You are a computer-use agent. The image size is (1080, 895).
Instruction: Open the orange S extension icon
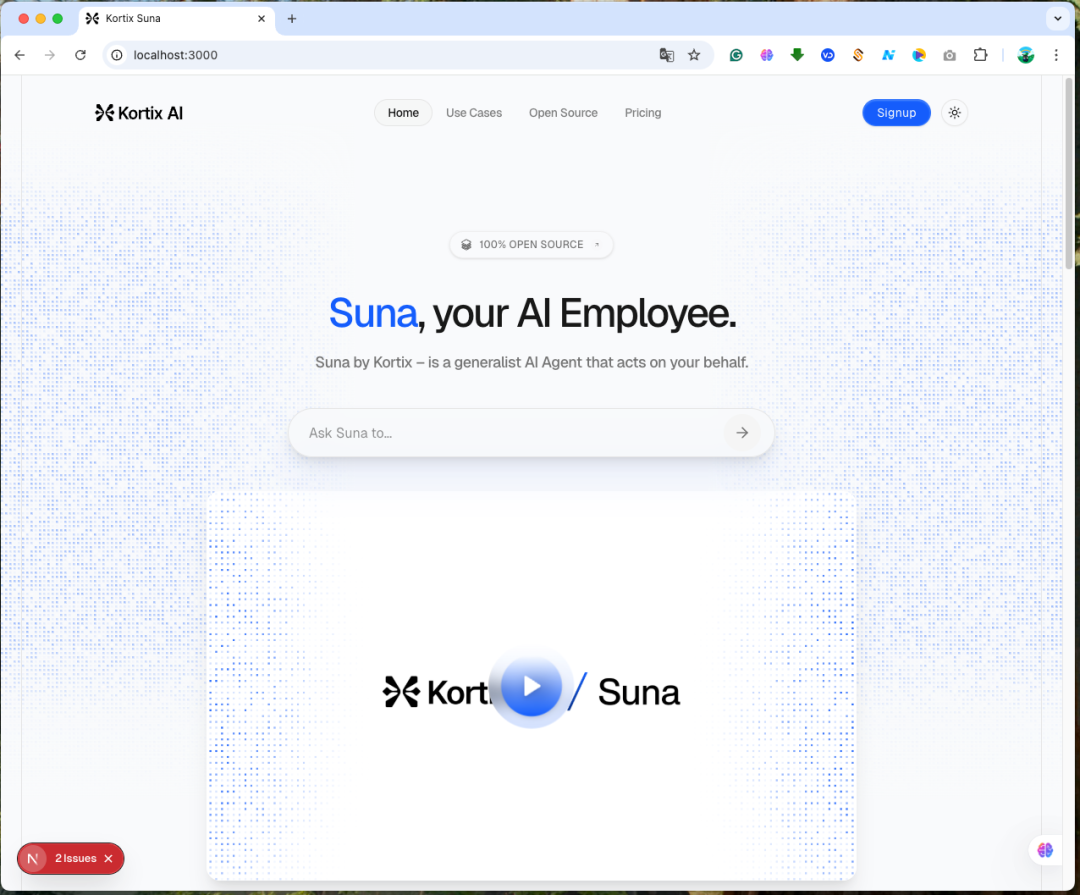coord(858,55)
